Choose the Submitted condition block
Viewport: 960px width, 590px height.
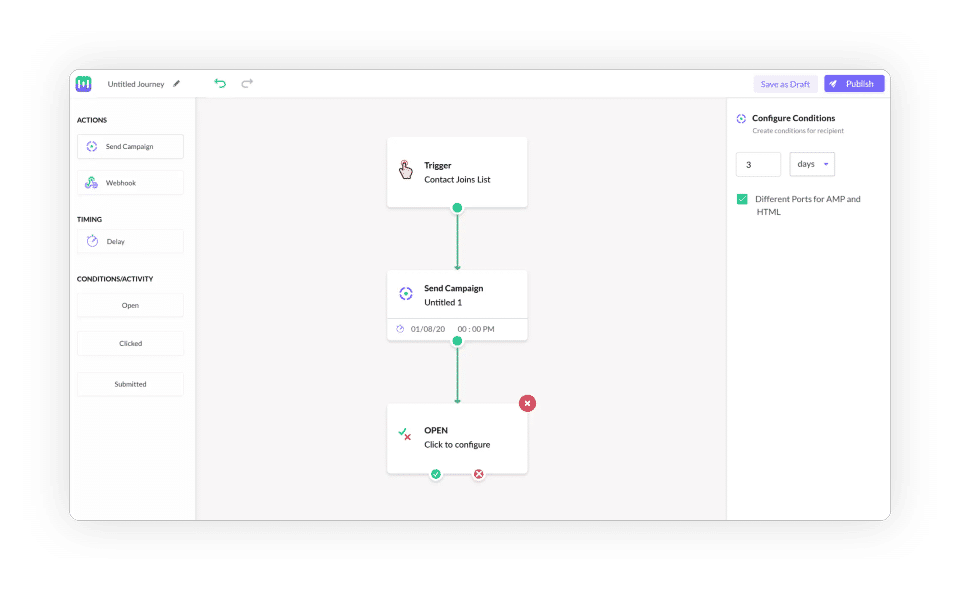coord(130,384)
